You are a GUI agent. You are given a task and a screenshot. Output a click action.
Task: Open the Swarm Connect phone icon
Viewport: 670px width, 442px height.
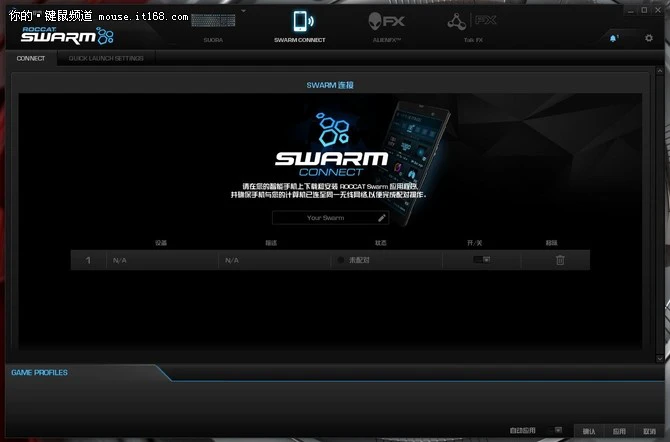[299, 21]
